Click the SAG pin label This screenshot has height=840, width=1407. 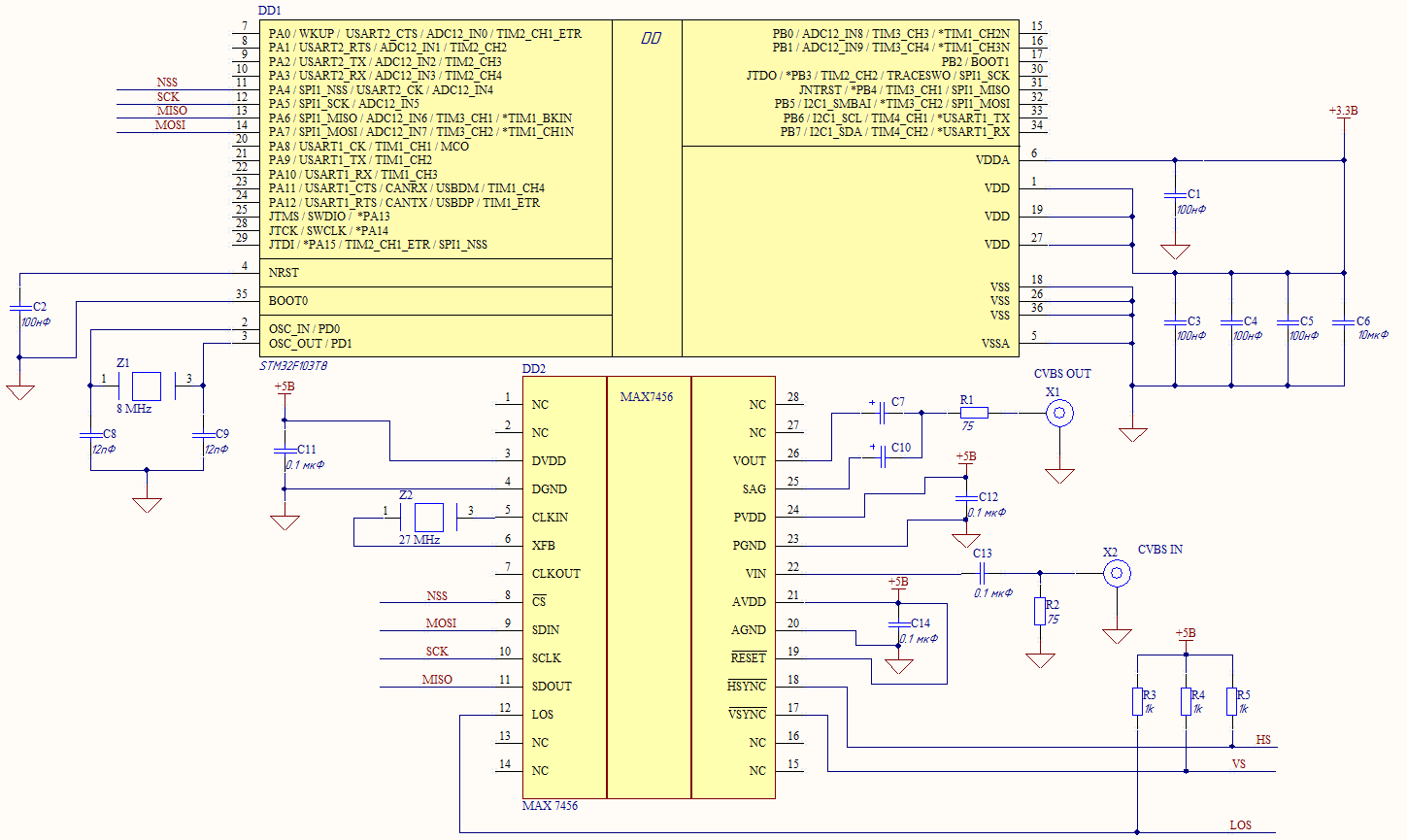pos(754,489)
